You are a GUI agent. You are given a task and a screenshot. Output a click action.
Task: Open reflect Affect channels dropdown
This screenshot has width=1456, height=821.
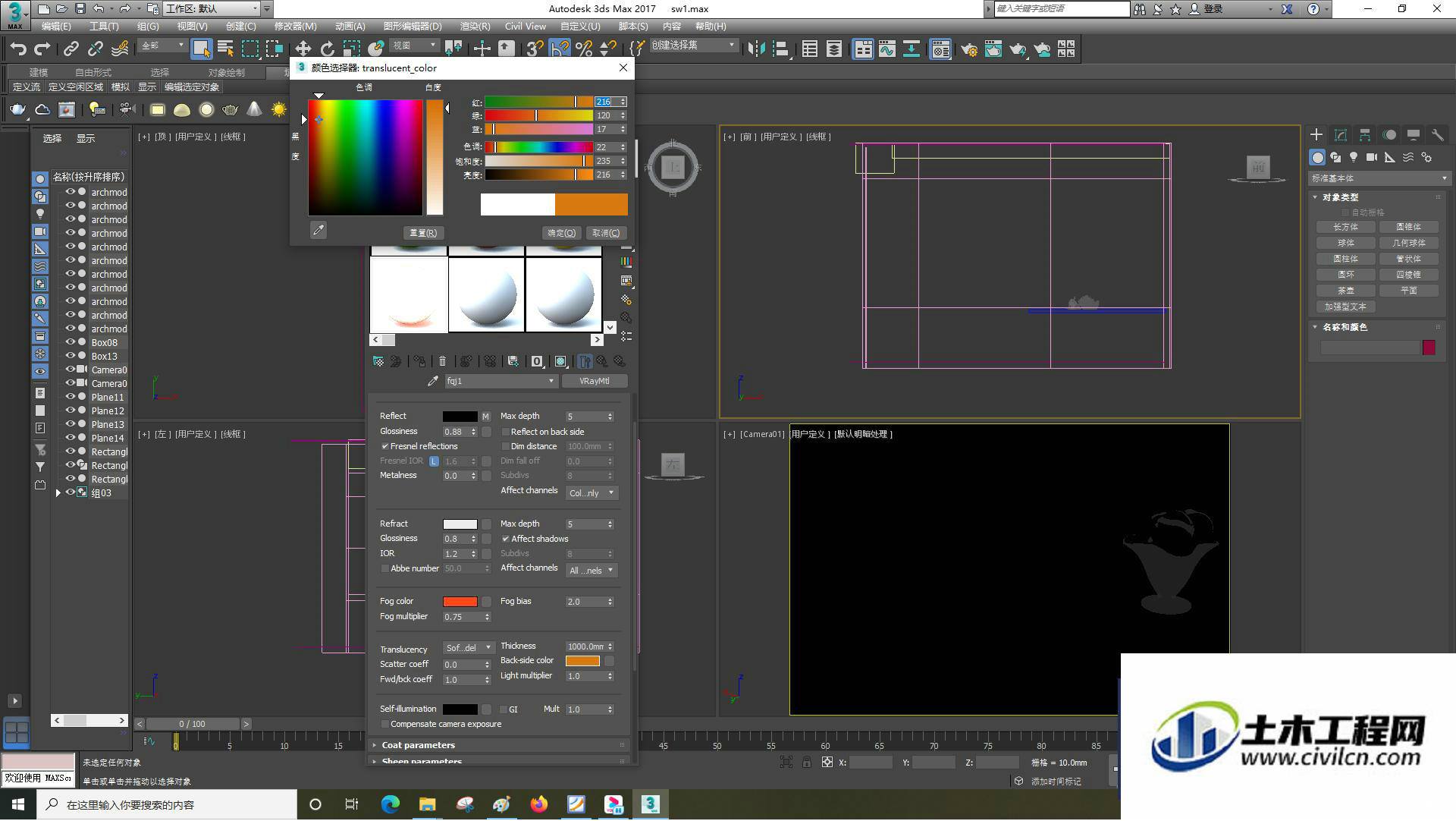pyautogui.click(x=592, y=493)
